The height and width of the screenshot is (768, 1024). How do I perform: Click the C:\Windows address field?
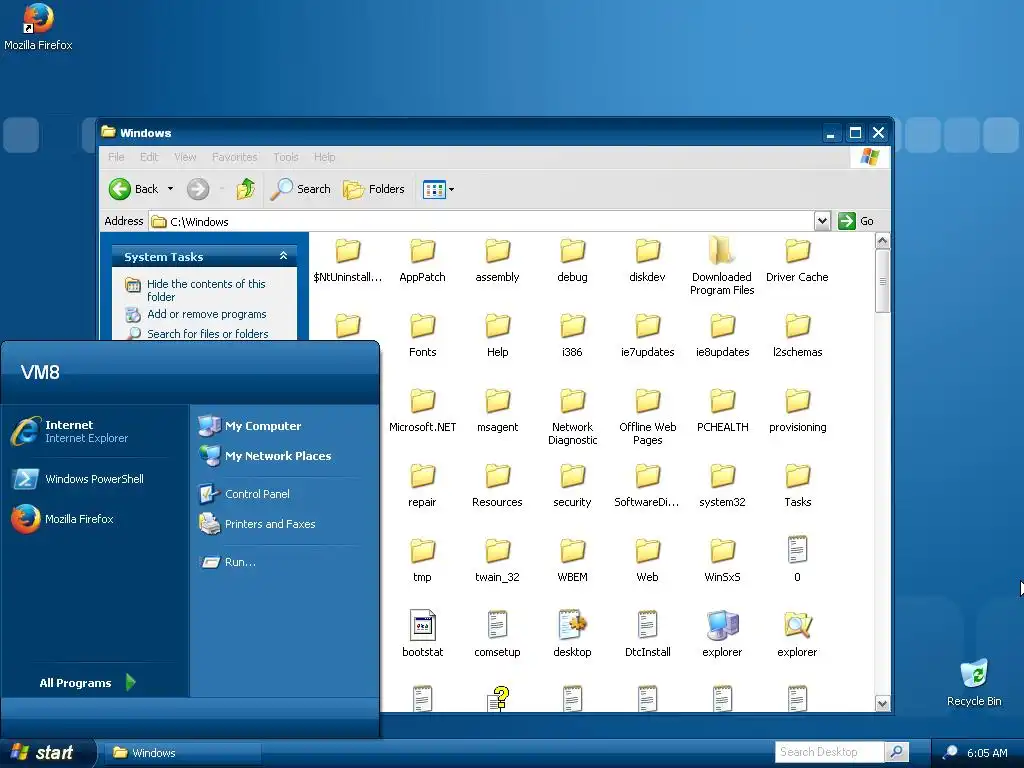[482, 221]
